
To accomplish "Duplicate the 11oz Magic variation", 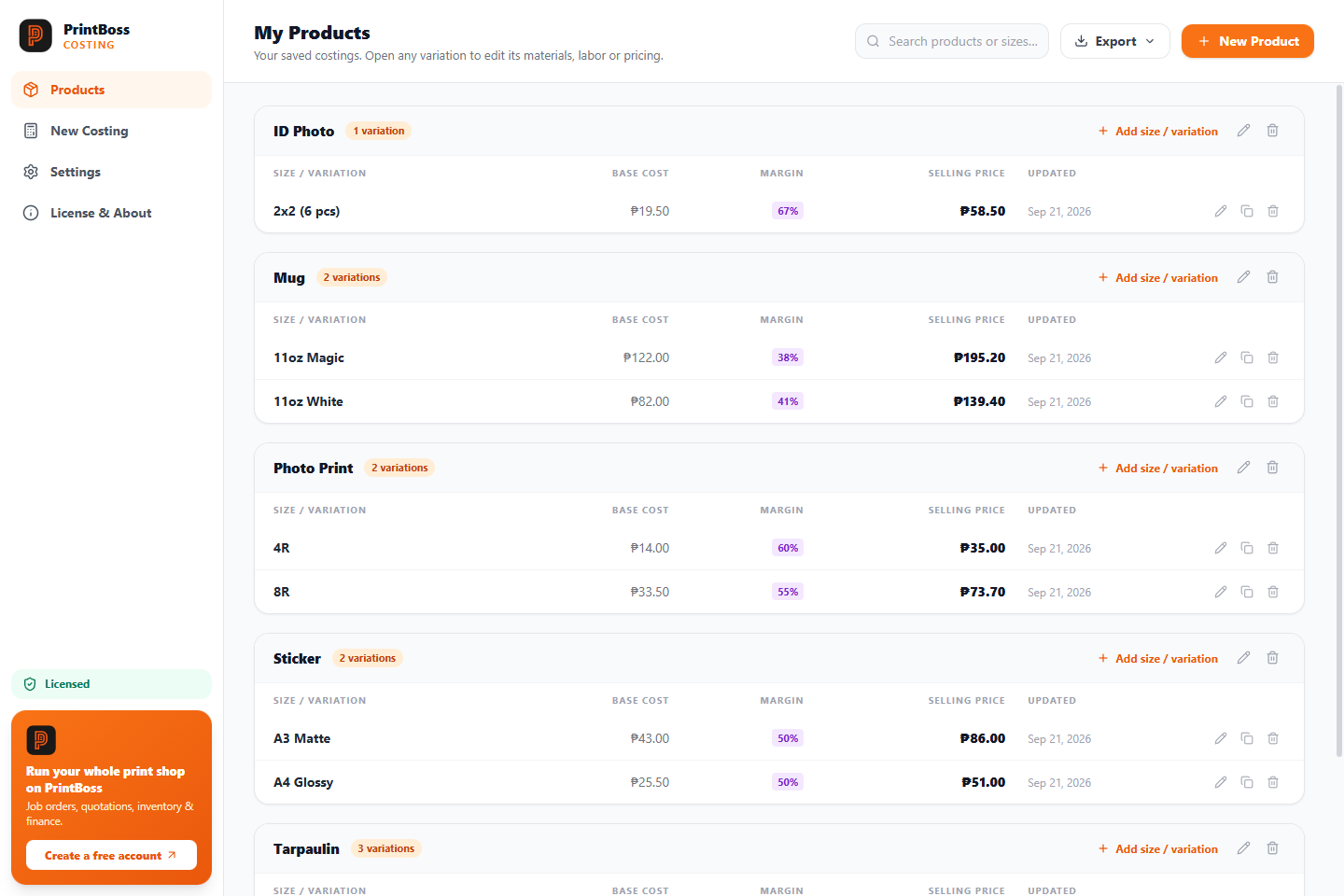I will (x=1247, y=357).
